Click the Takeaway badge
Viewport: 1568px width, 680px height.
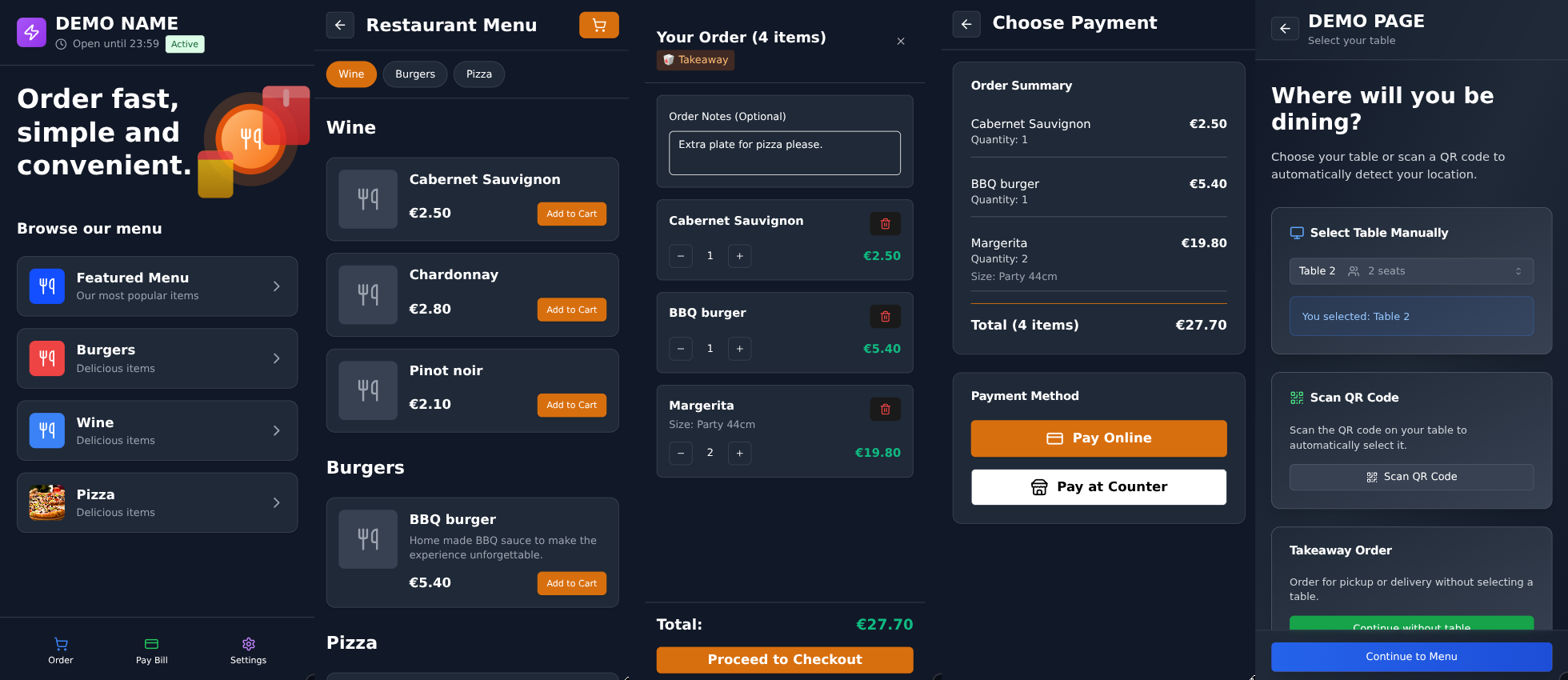click(x=696, y=60)
